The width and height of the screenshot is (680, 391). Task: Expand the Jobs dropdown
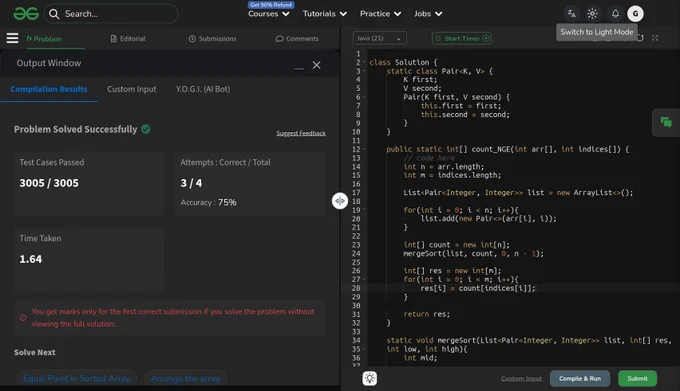[x=428, y=14]
